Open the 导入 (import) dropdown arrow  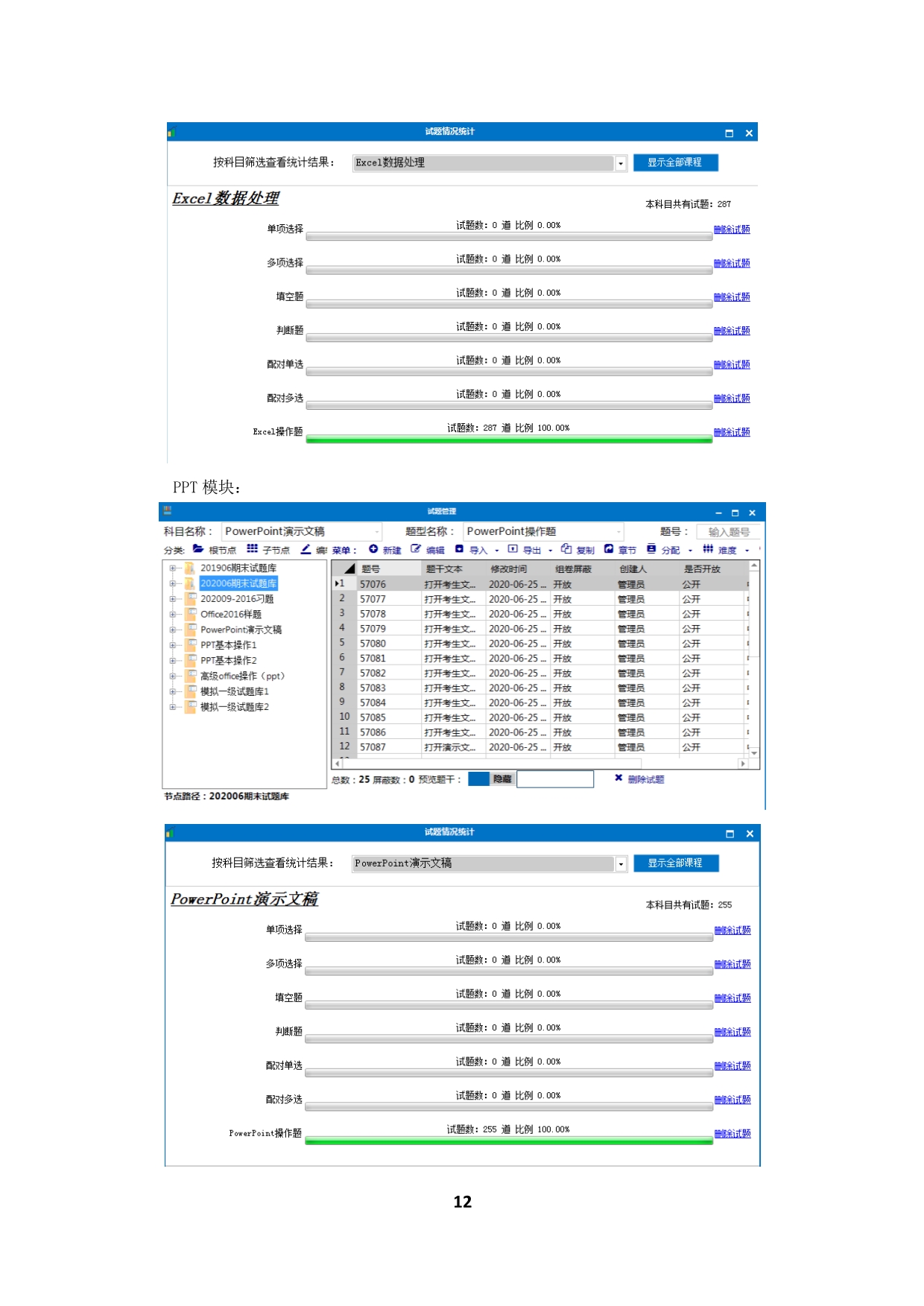tap(497, 551)
